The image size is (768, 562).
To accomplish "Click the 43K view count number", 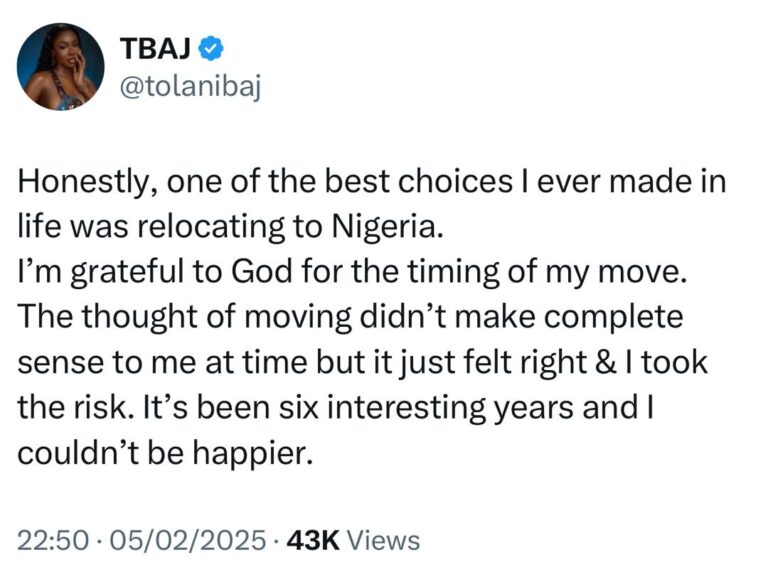I will point(314,540).
